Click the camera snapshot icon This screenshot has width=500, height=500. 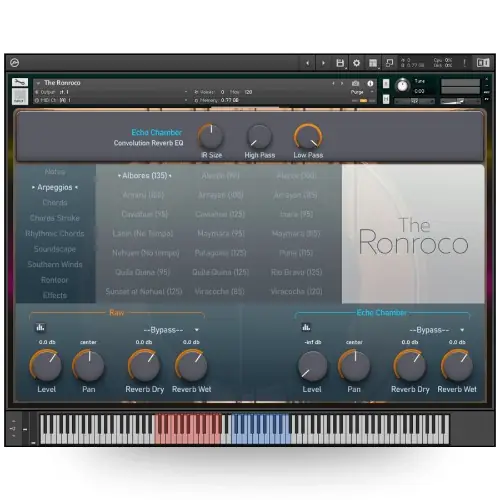point(355,83)
